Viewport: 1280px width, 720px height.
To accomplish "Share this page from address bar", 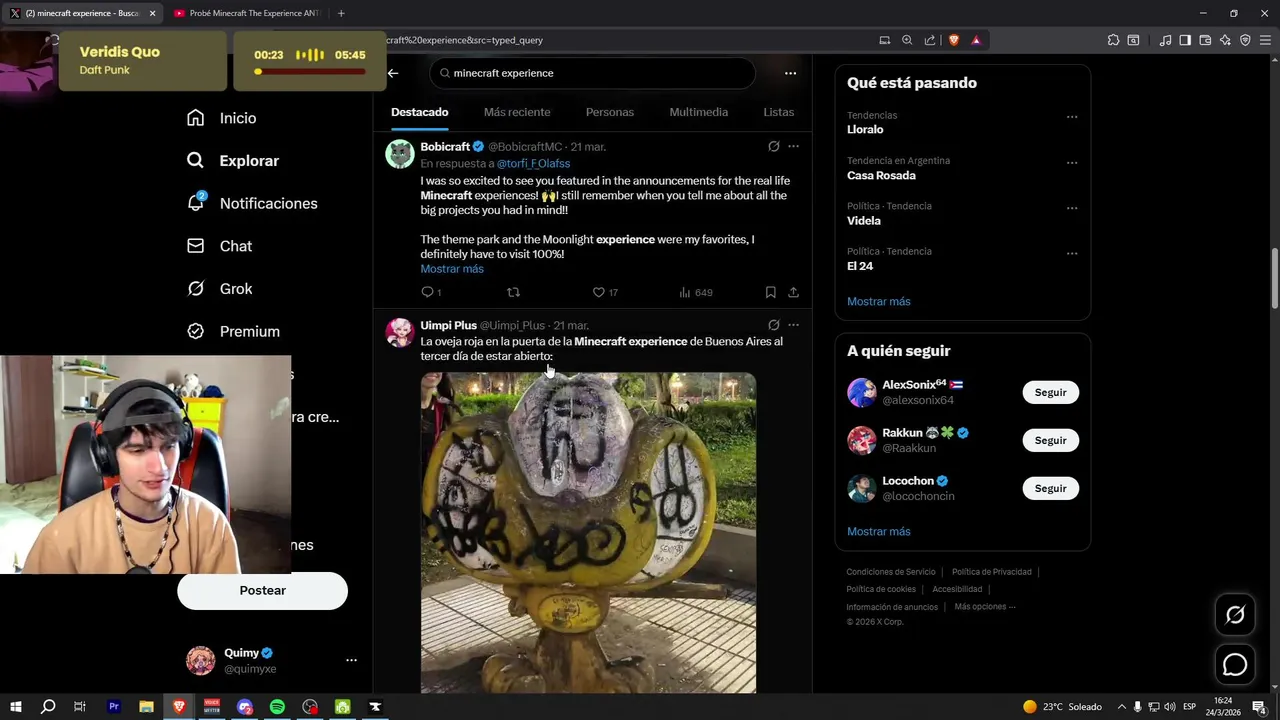I will 930,40.
